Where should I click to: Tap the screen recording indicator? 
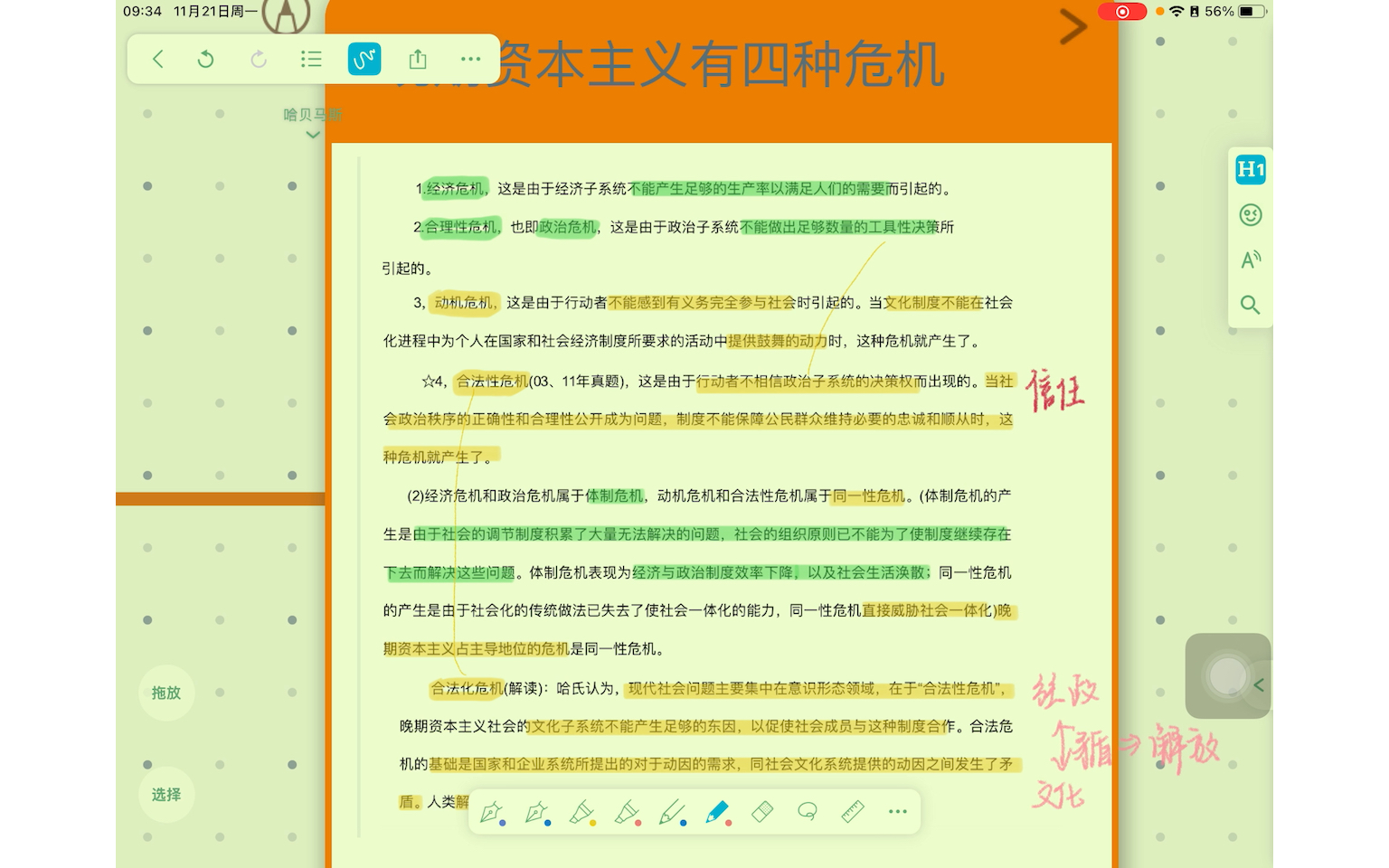(1122, 12)
